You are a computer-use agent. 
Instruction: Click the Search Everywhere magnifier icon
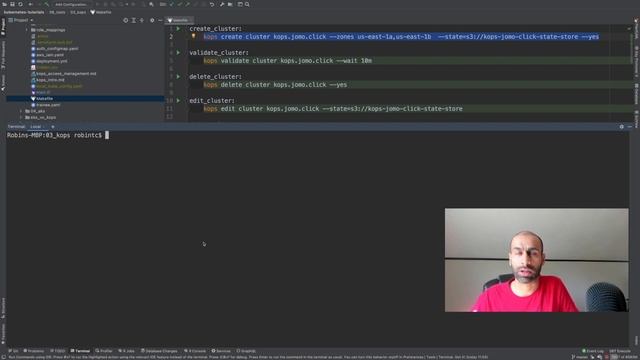(x=247, y=4)
